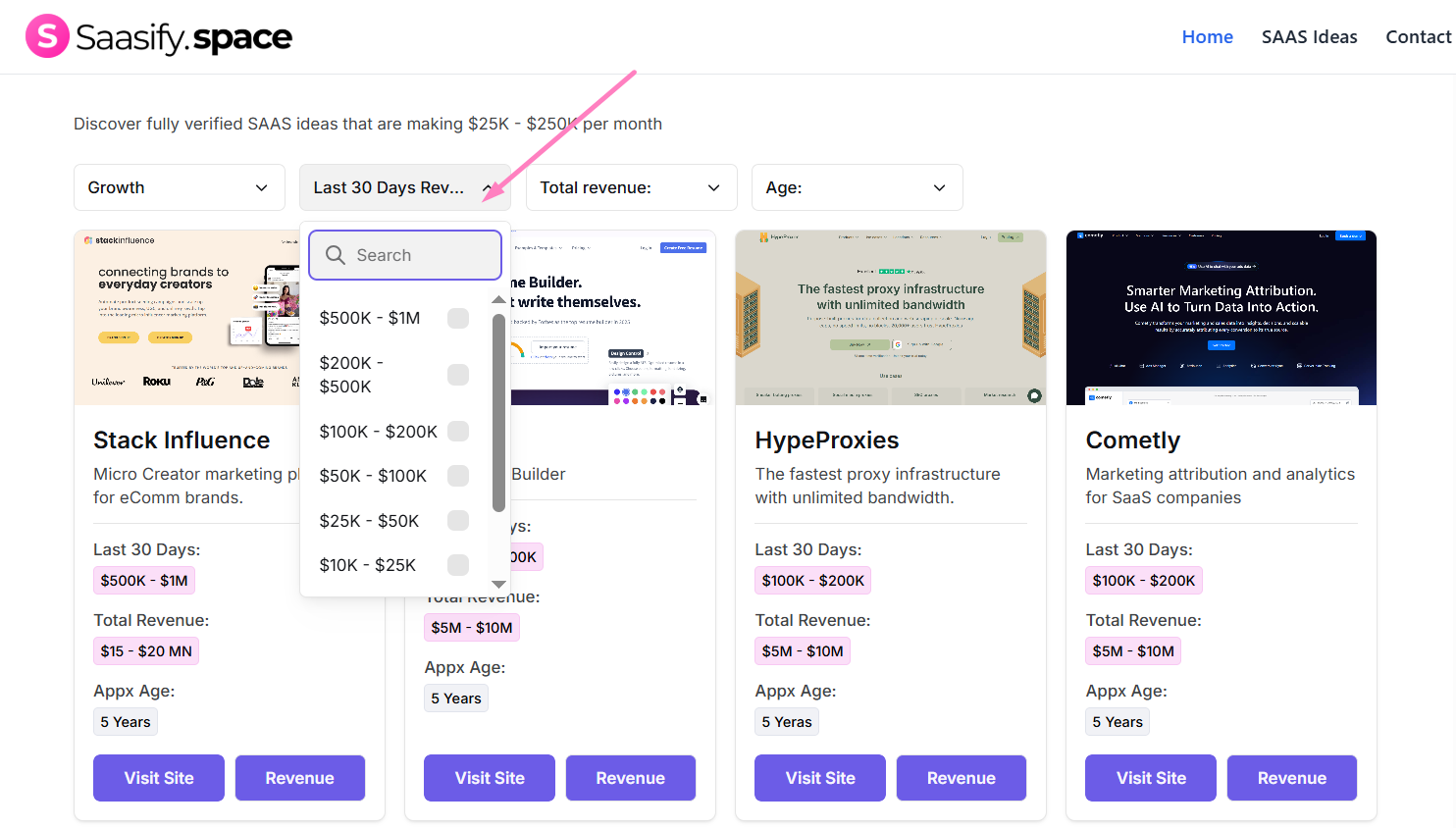Enable the $500K - $1M revenue toggle

[x=457, y=318]
